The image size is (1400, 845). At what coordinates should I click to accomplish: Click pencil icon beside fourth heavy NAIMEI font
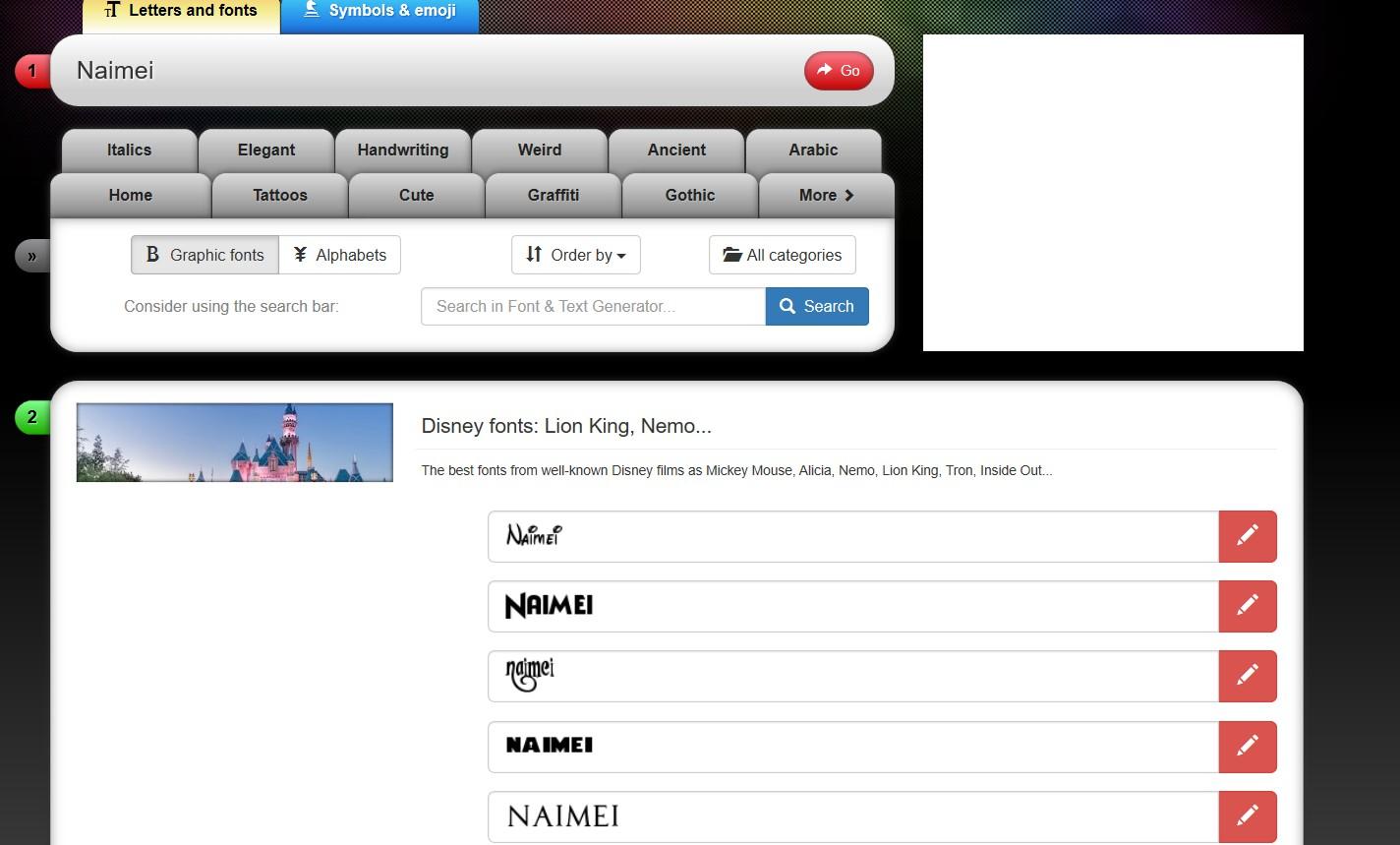point(1248,747)
